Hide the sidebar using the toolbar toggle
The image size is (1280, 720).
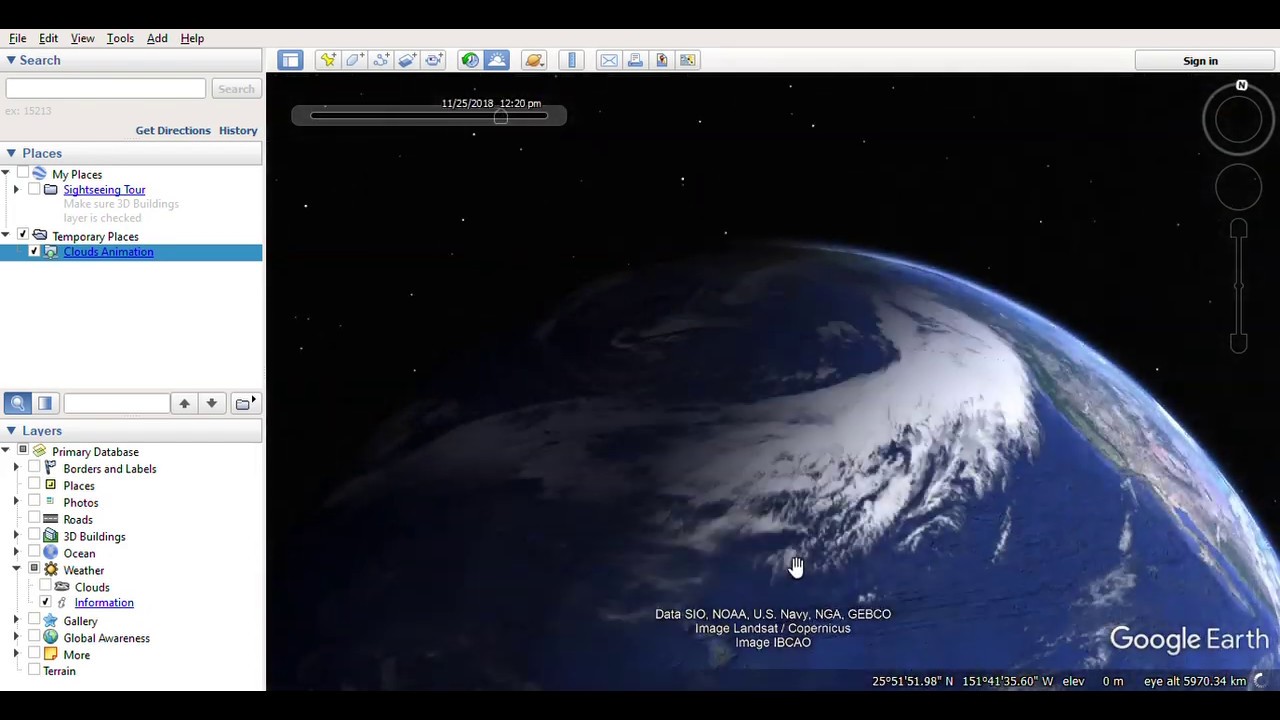click(290, 60)
